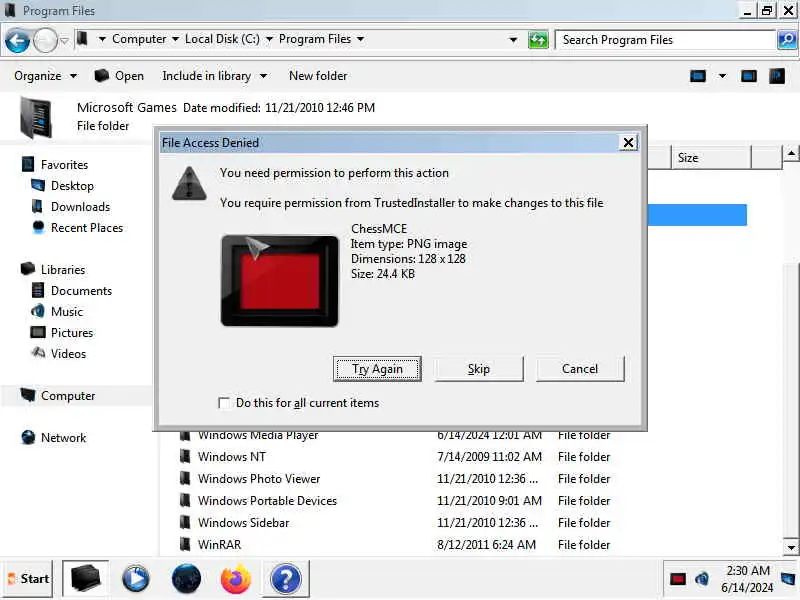This screenshot has width=800, height=600.
Task: Click the Back navigation arrow
Action: tap(17, 40)
